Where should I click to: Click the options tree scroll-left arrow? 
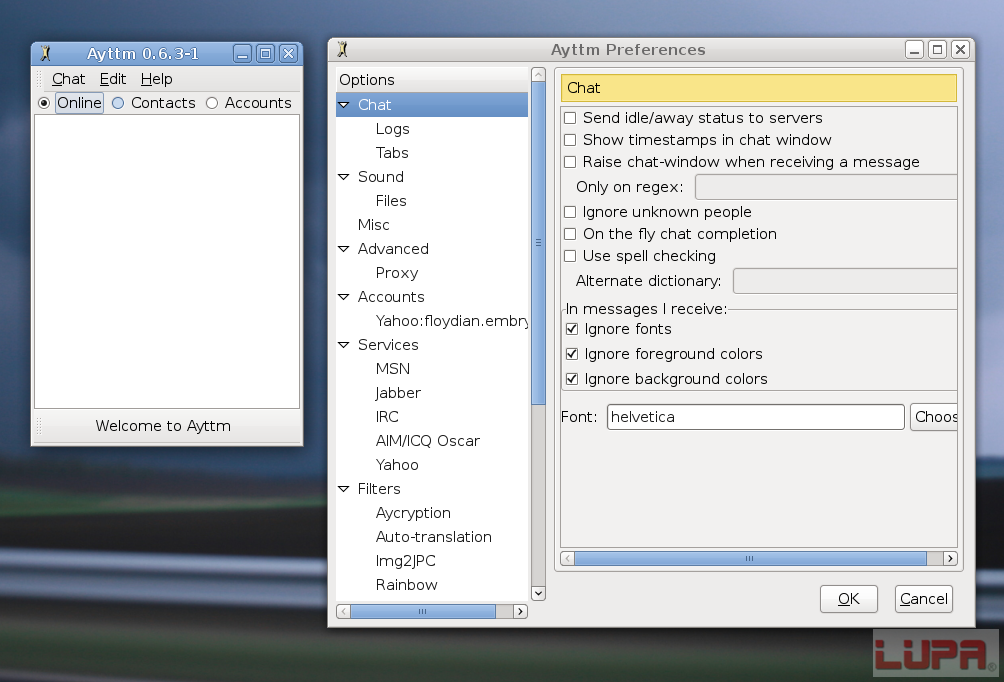[344, 612]
